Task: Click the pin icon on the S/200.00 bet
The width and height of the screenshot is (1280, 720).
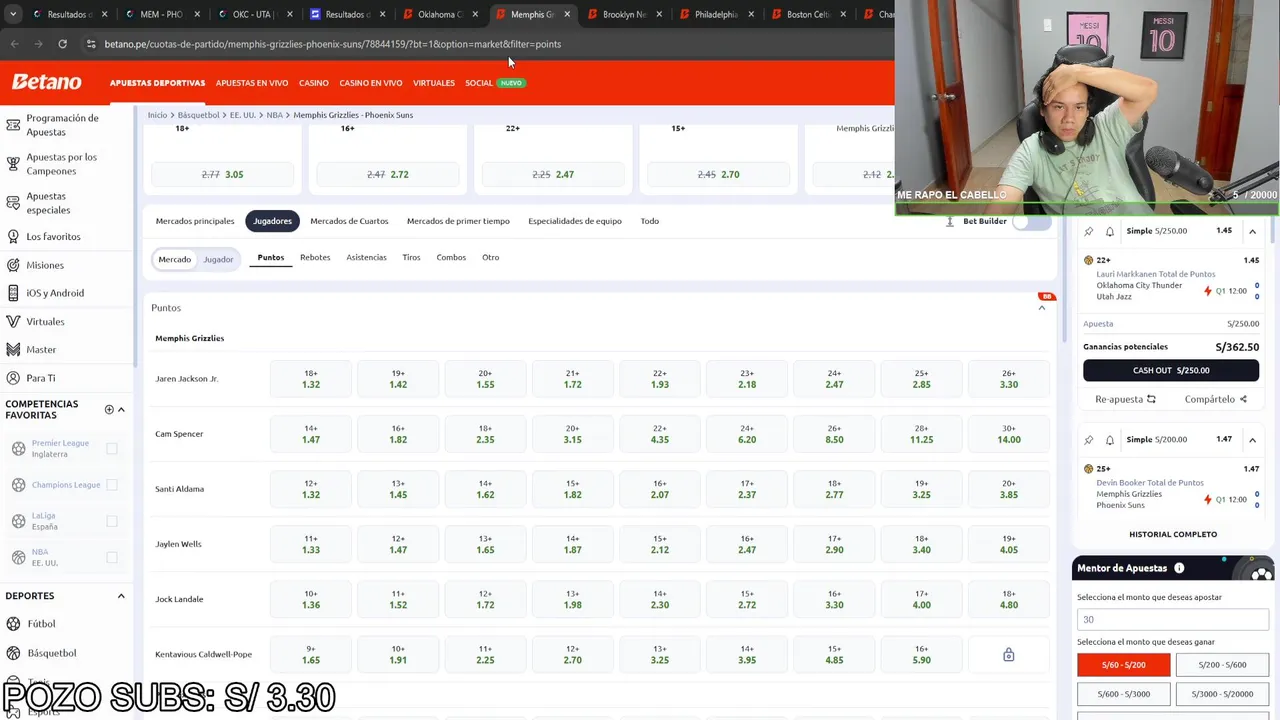Action: pyautogui.click(x=1089, y=440)
